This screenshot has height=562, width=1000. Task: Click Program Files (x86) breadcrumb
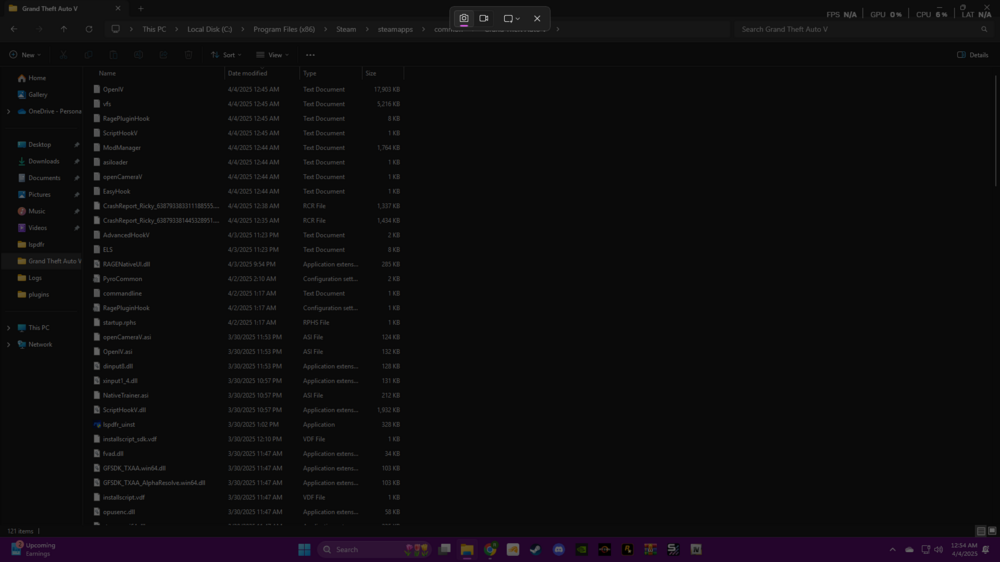tap(284, 29)
